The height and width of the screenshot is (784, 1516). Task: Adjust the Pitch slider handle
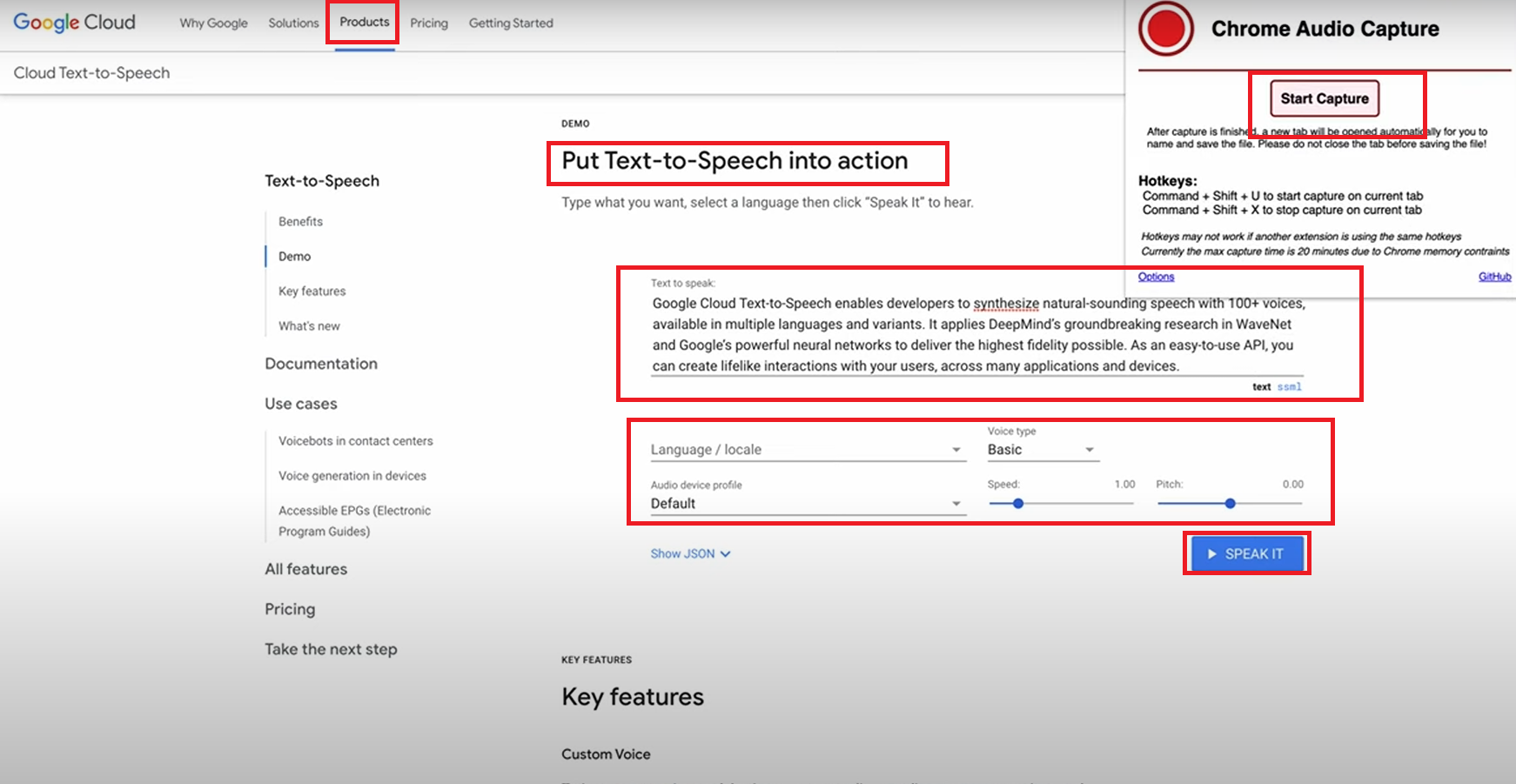pos(1230,504)
